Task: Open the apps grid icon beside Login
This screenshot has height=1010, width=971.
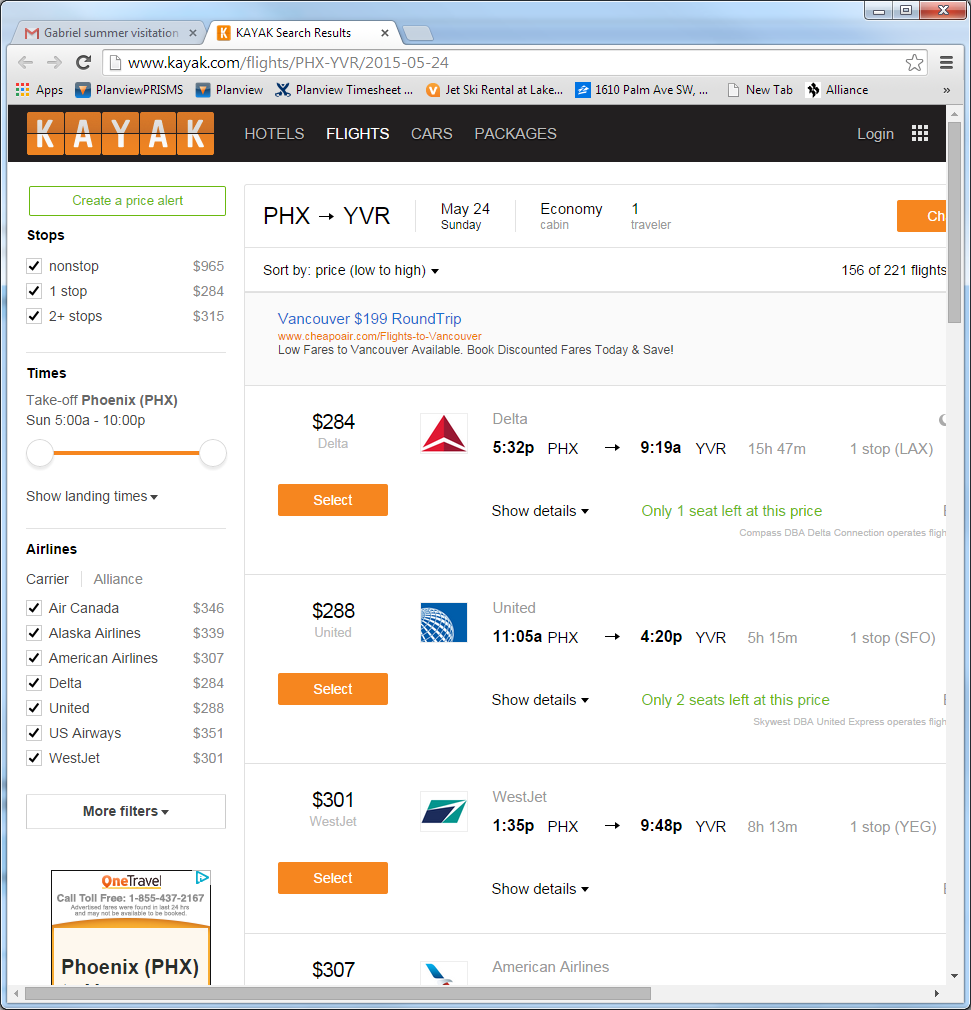Action: pos(920,133)
